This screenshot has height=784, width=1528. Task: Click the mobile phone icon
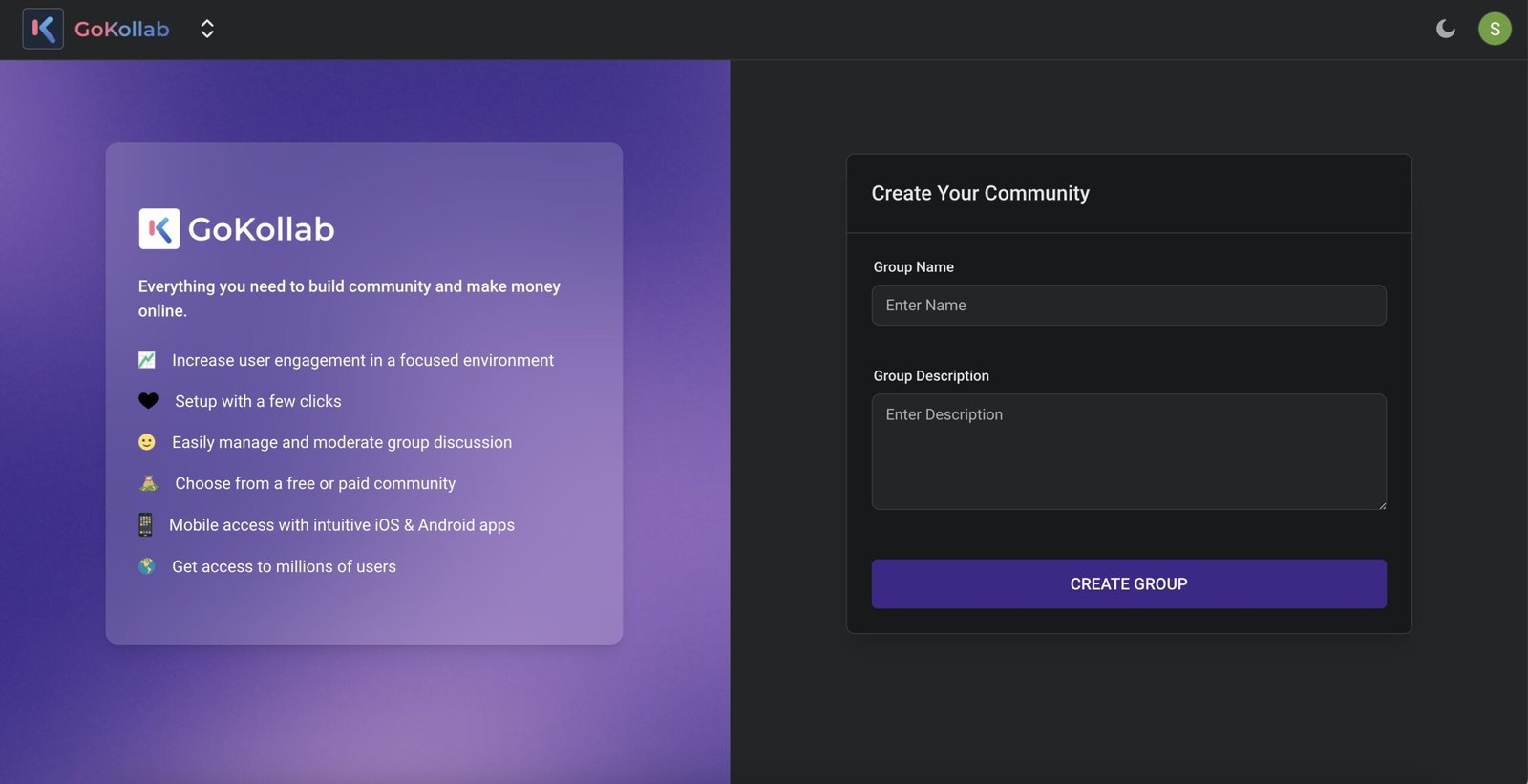(145, 524)
